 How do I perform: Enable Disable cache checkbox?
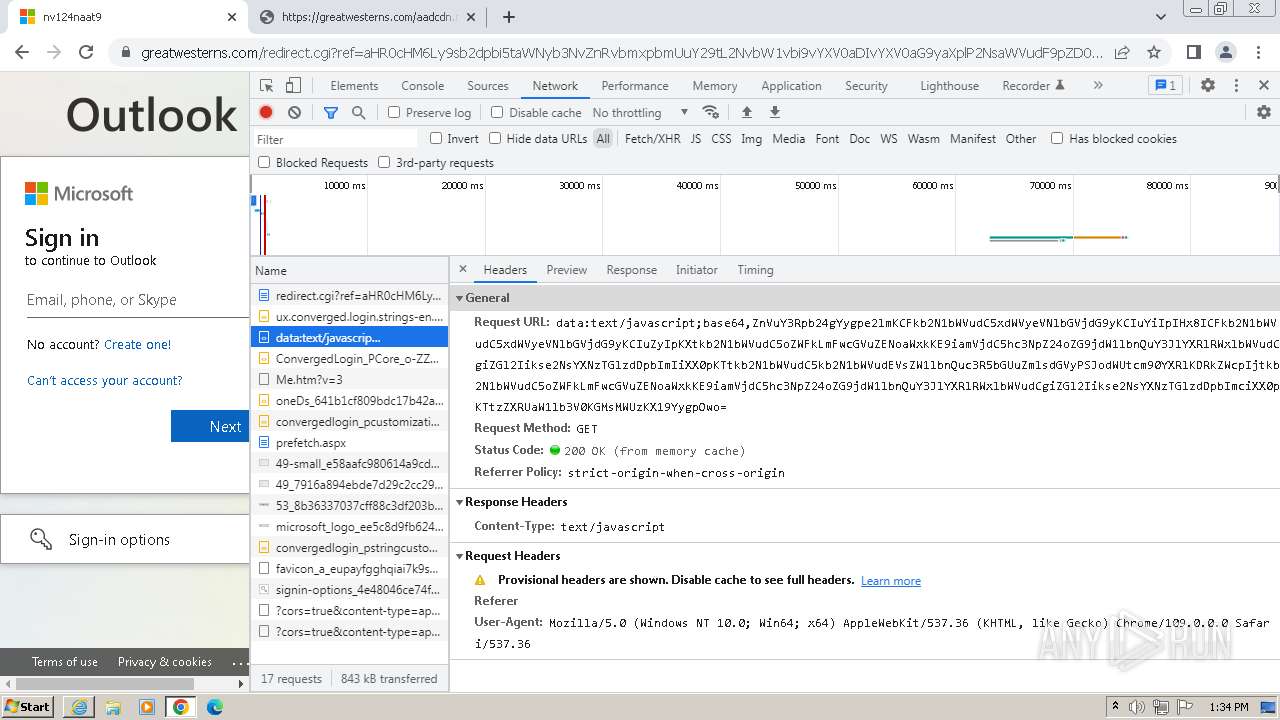(497, 113)
